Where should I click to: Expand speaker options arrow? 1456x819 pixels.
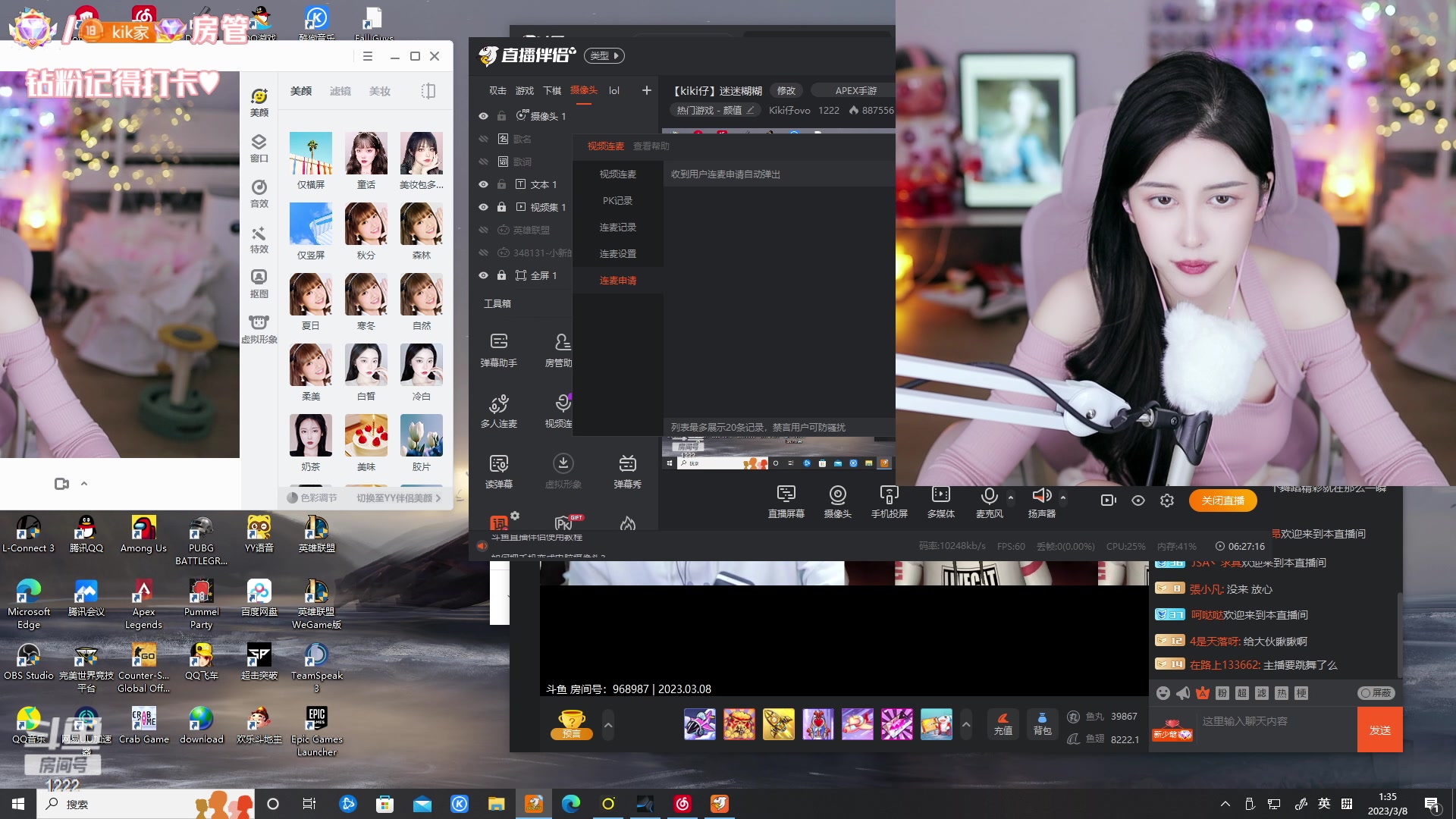[1062, 497]
